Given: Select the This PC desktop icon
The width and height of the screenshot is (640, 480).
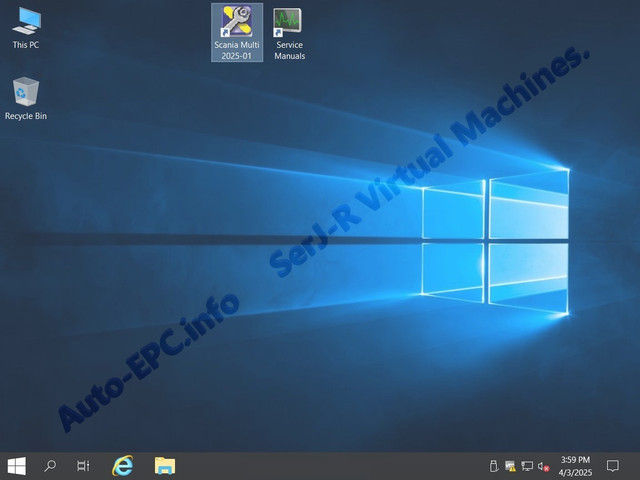Looking at the screenshot, I should pos(26,28).
